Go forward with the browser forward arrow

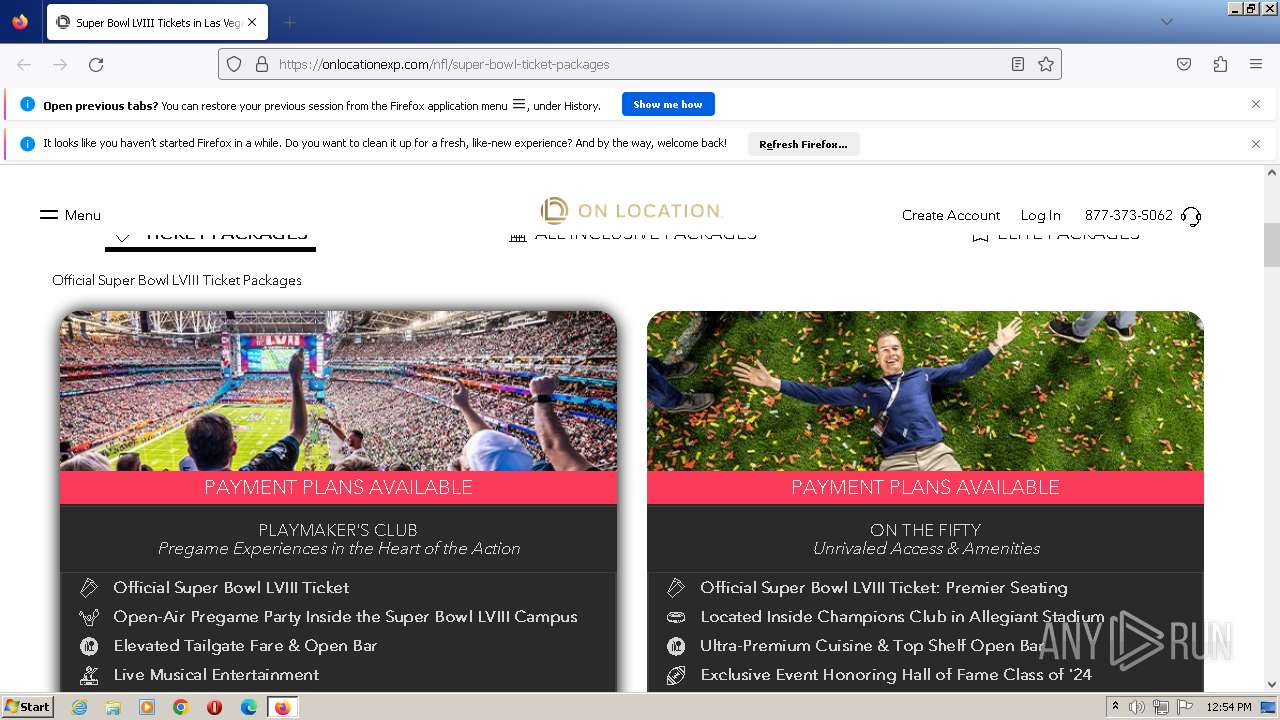coord(60,64)
